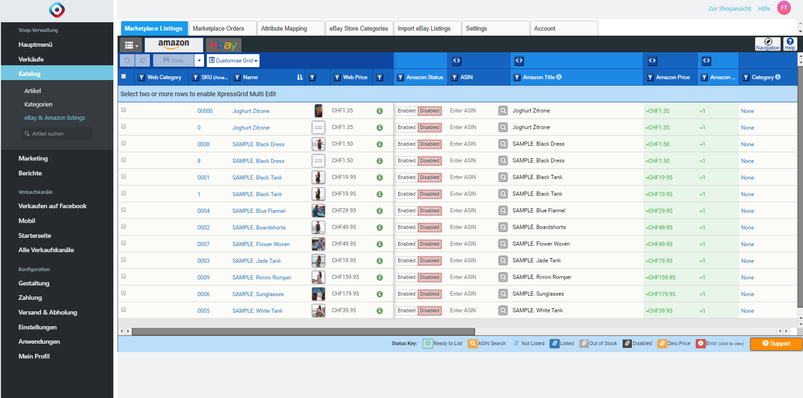Click info icon next to Category header
Image resolution: width=803 pixels, height=398 pixels.
(x=777, y=77)
